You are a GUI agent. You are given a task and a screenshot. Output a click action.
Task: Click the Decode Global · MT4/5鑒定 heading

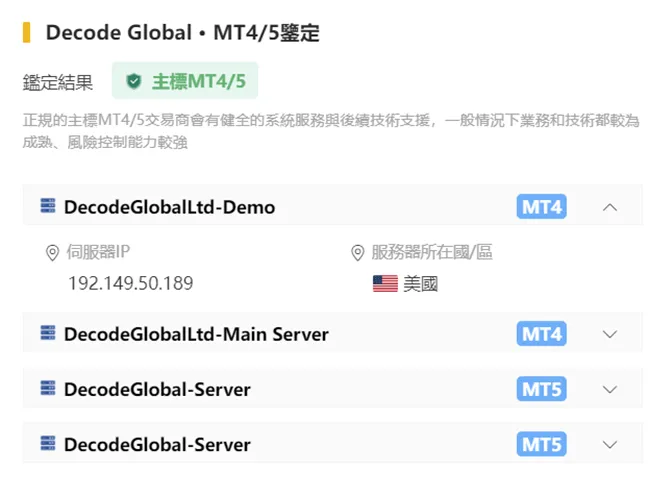point(183,33)
